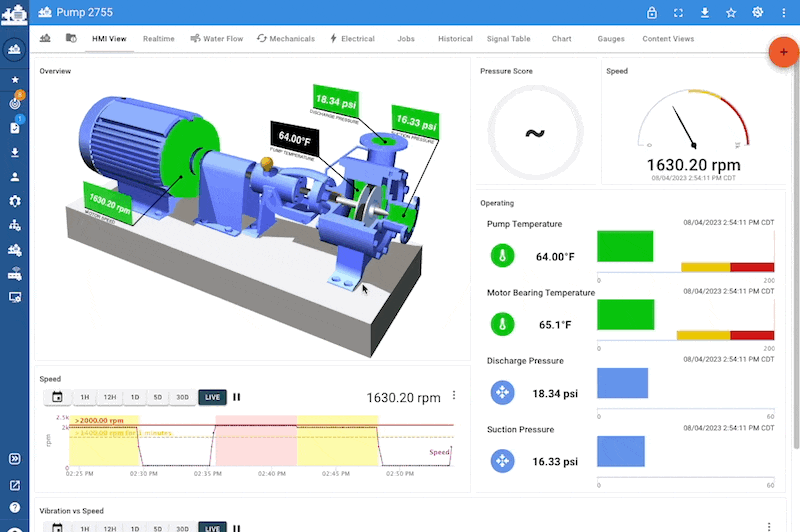This screenshot has height=532, width=800.
Task: Enter fullscreen mode via header icon
Action: pos(679,13)
